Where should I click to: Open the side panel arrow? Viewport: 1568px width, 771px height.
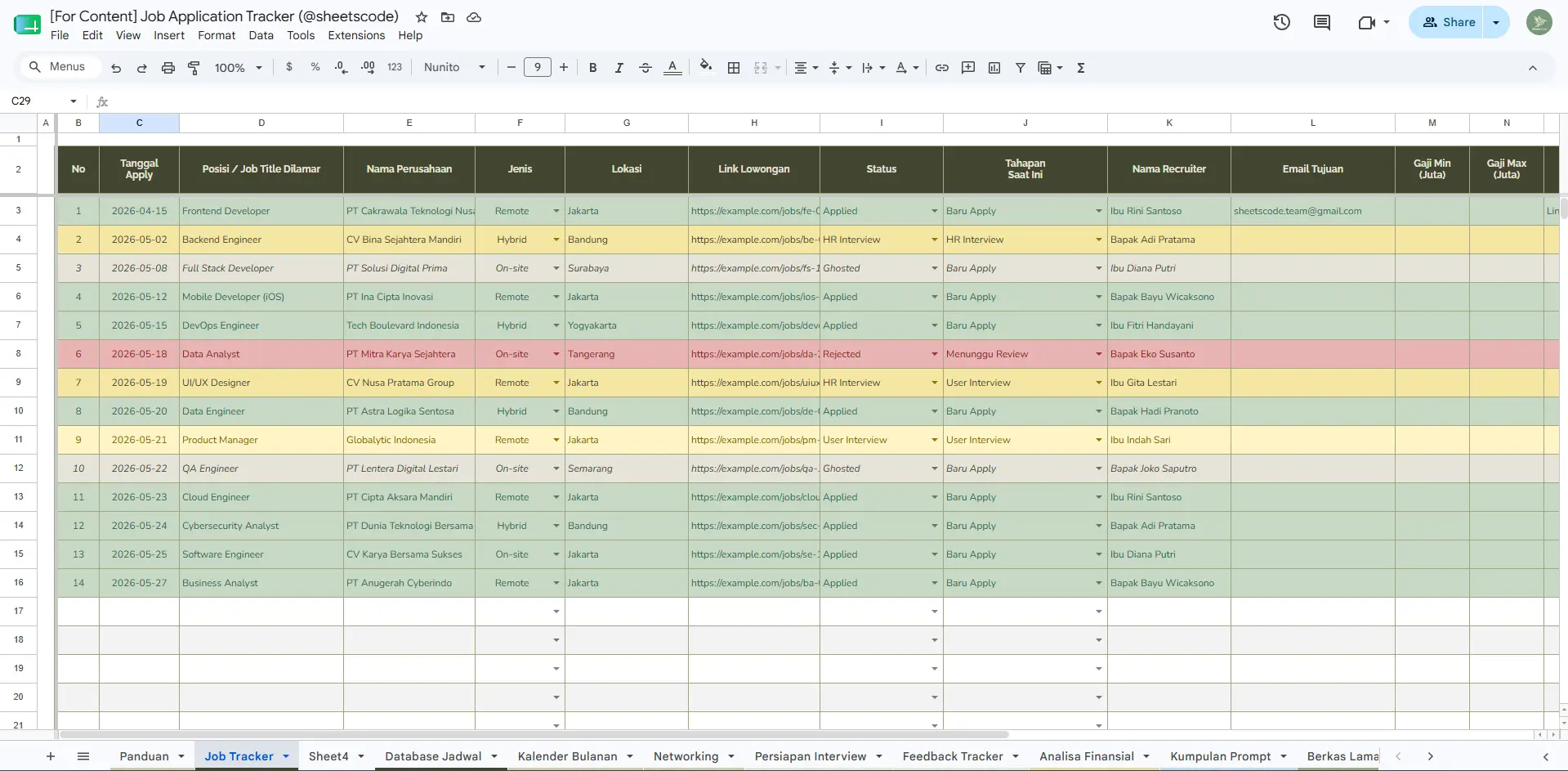(1546, 756)
